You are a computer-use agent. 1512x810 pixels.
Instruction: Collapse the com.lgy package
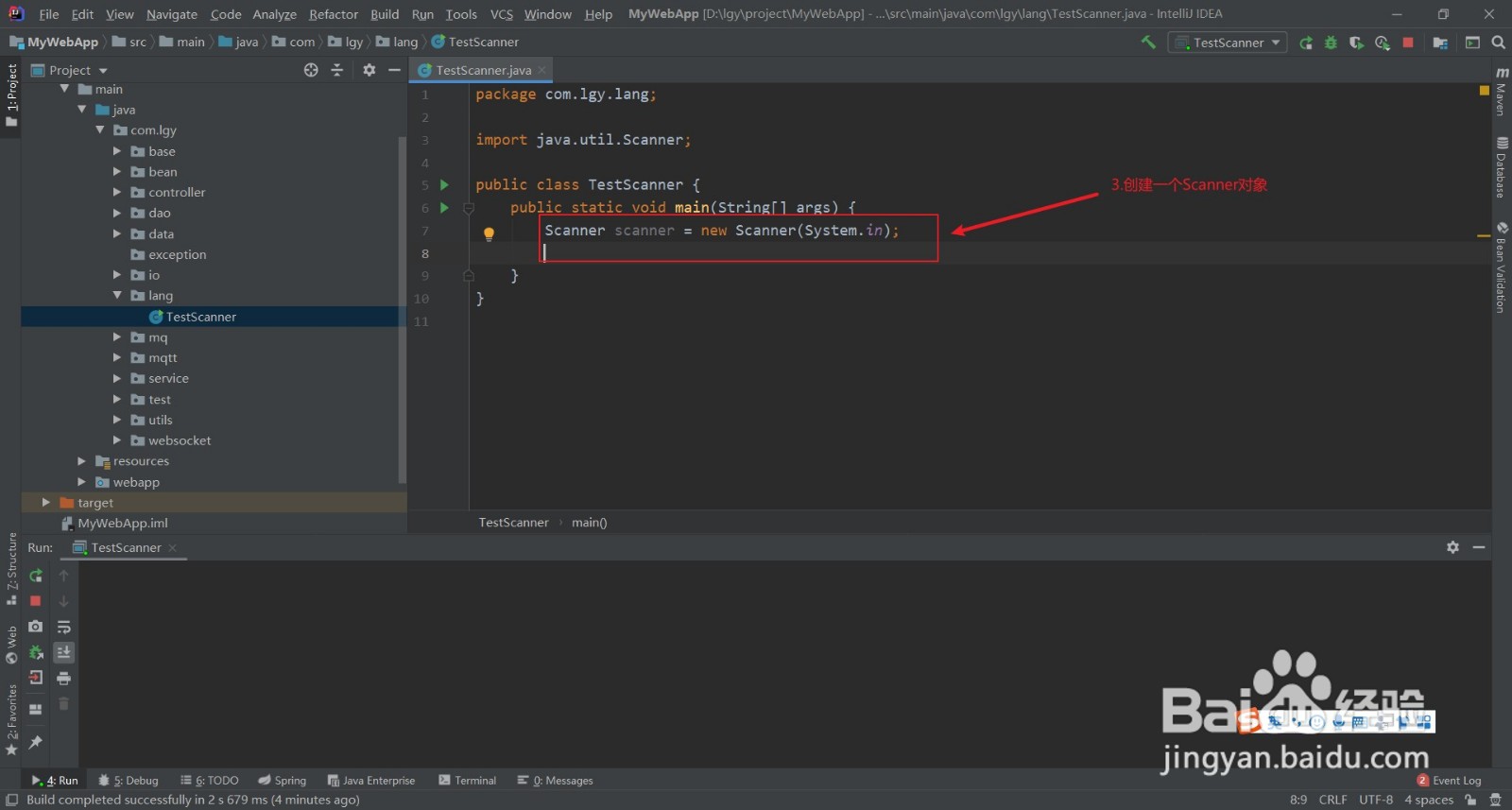99,130
